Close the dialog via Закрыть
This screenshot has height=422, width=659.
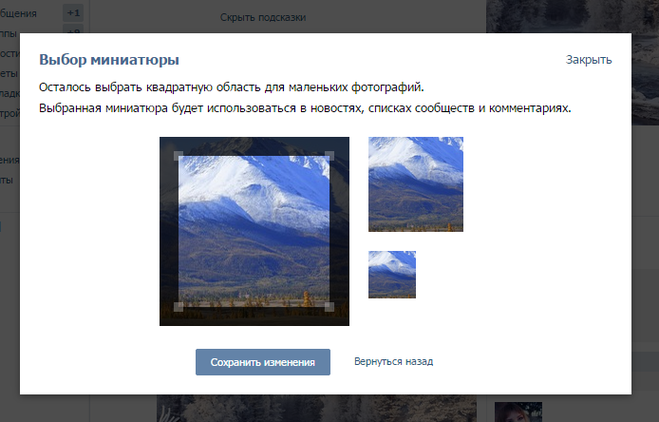[x=588, y=60]
